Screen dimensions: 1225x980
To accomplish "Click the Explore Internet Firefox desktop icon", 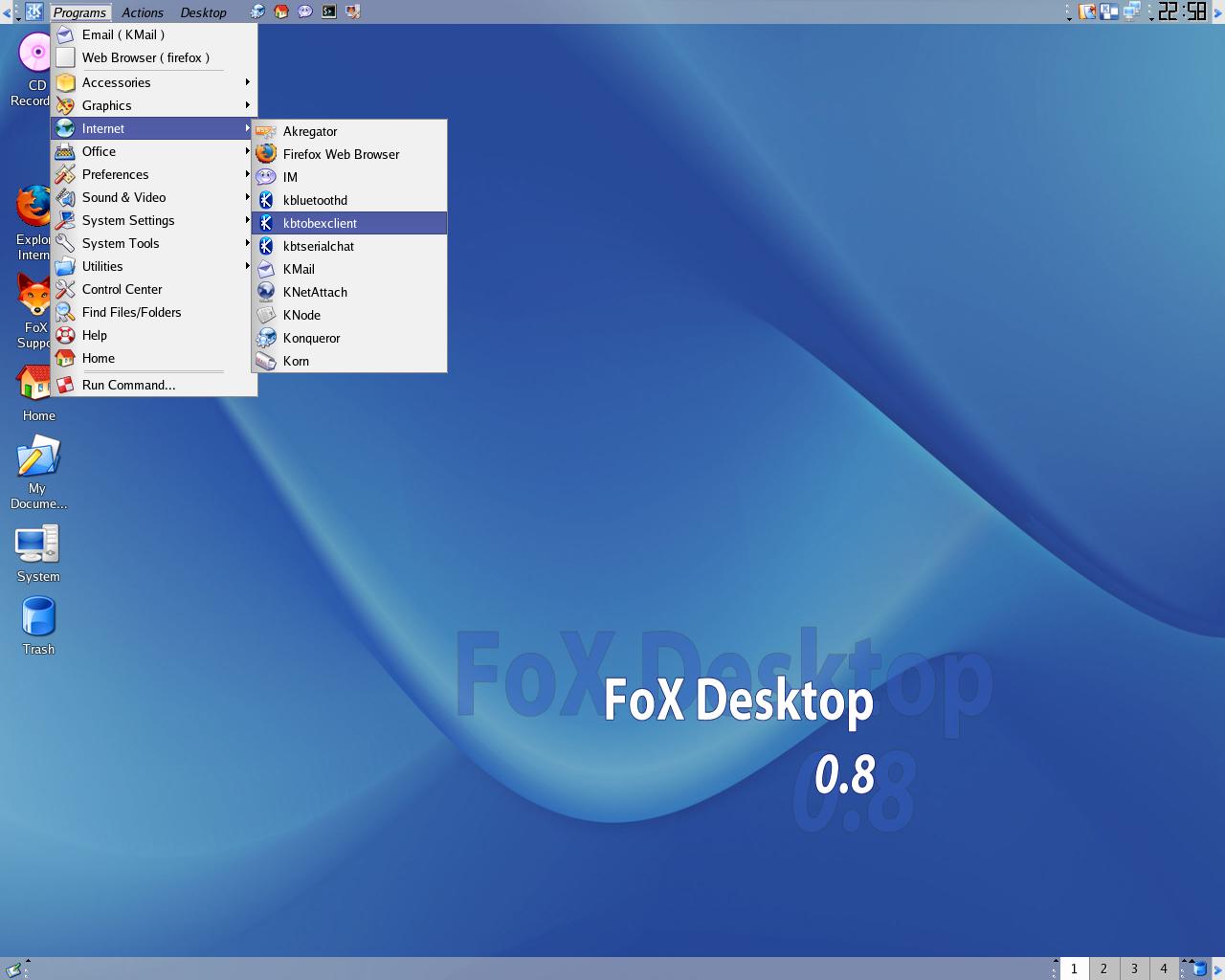I will coord(34,223).
